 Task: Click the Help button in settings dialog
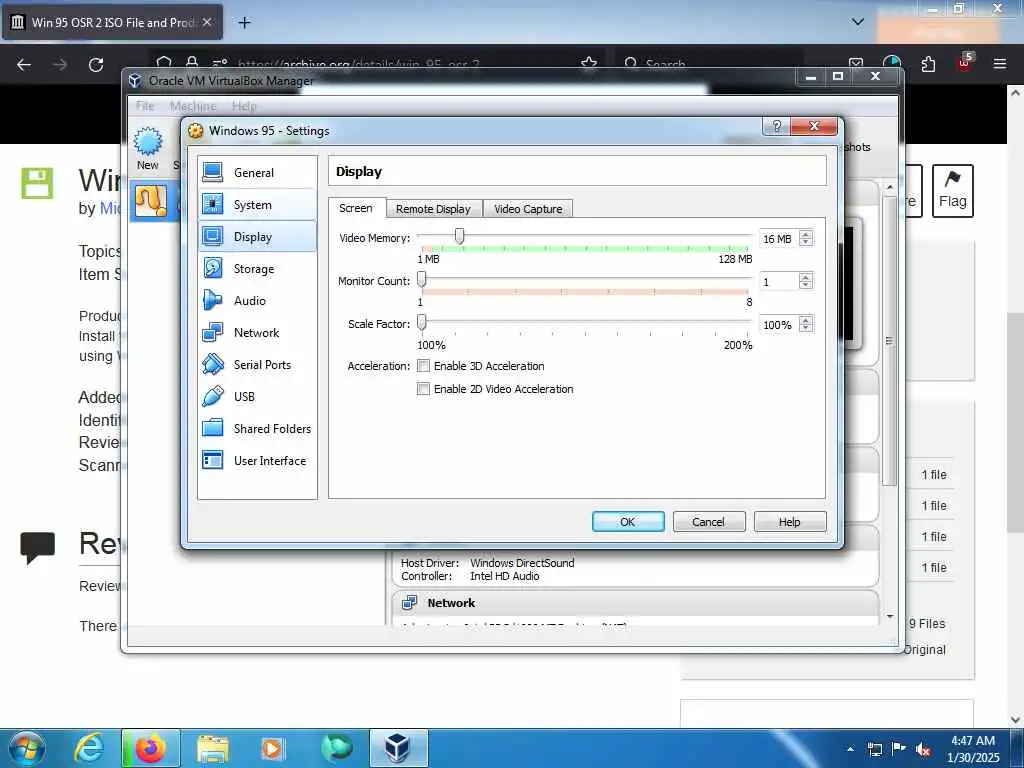790,522
